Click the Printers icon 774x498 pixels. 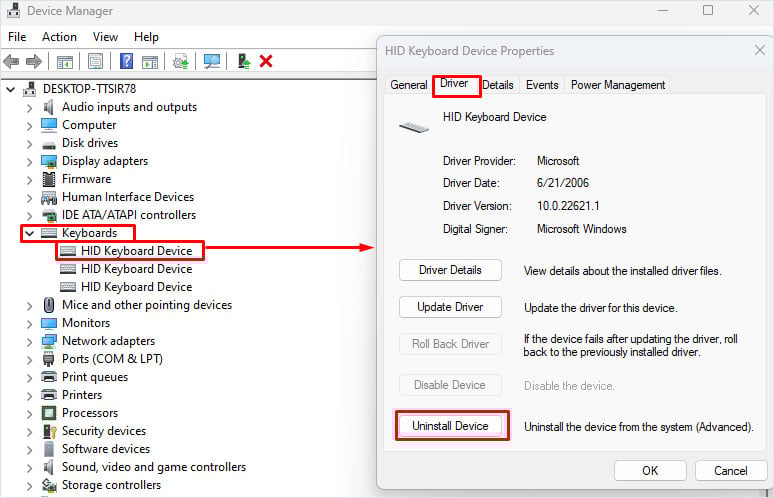(x=49, y=395)
